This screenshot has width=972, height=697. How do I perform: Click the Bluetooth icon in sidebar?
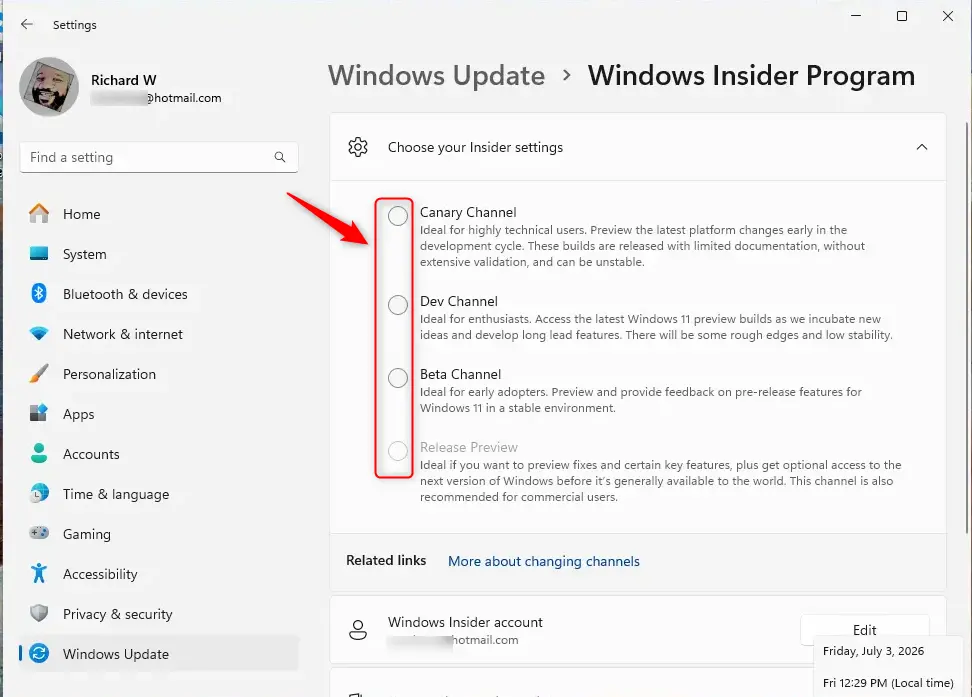39,293
